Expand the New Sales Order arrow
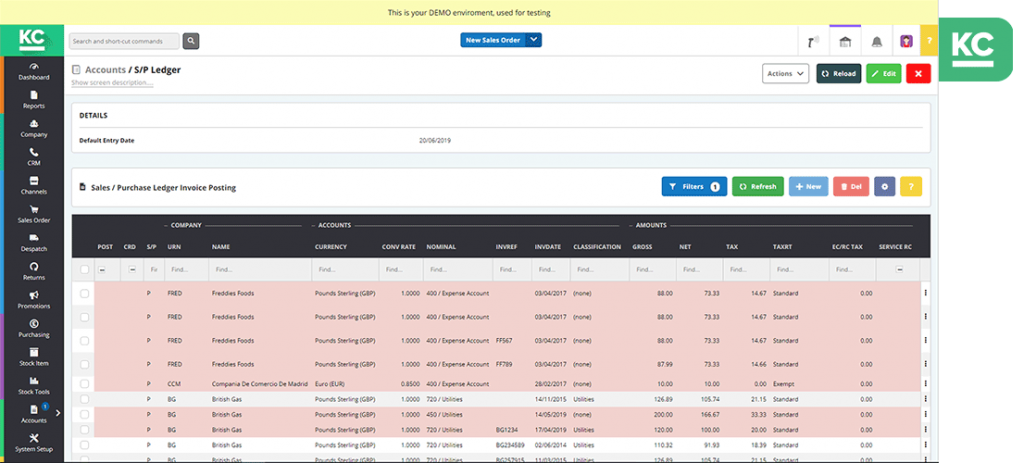This screenshot has width=1024, height=463. click(534, 40)
